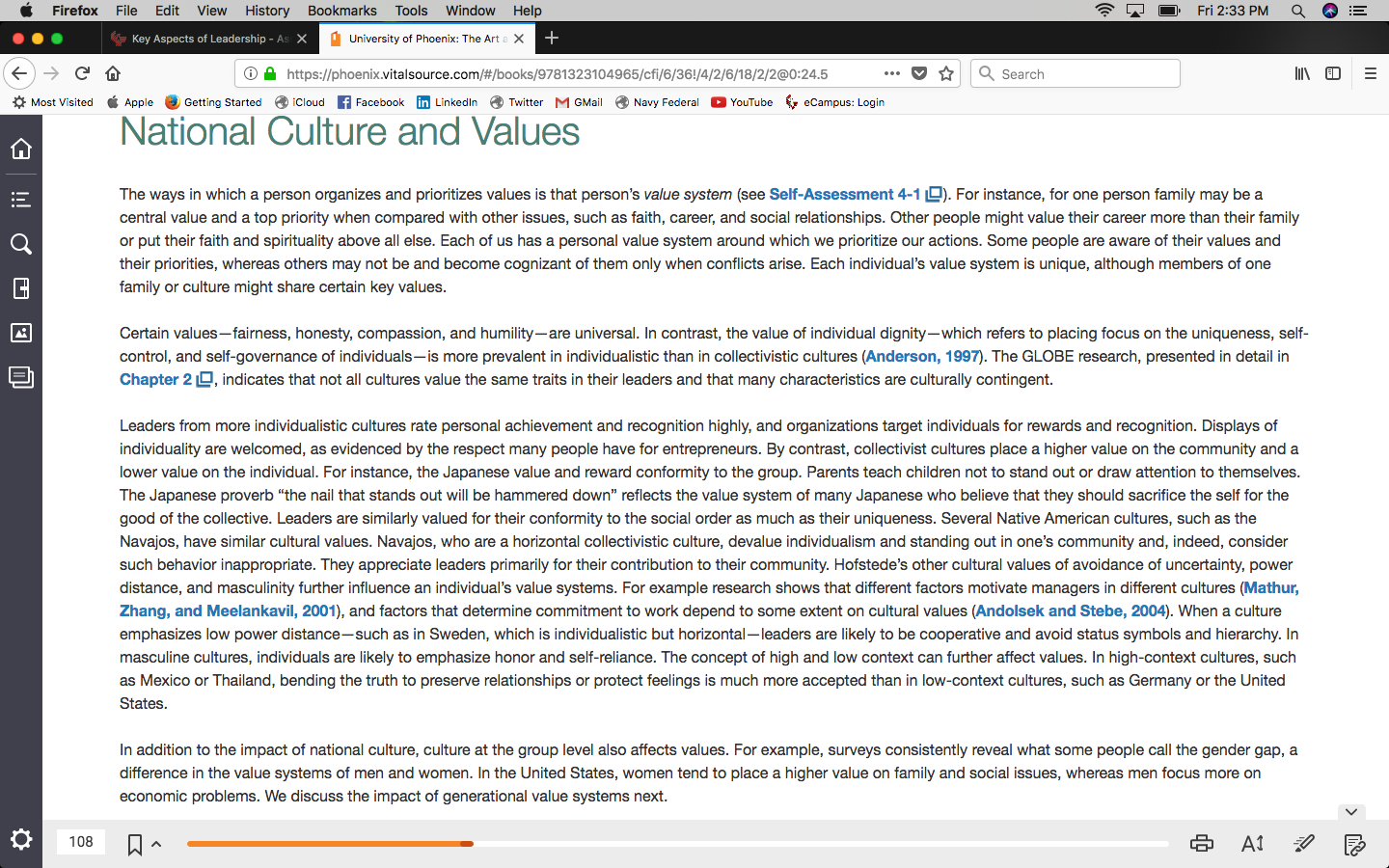Open the Notification Center icon
This screenshot has width=1389, height=868.
1358,11
